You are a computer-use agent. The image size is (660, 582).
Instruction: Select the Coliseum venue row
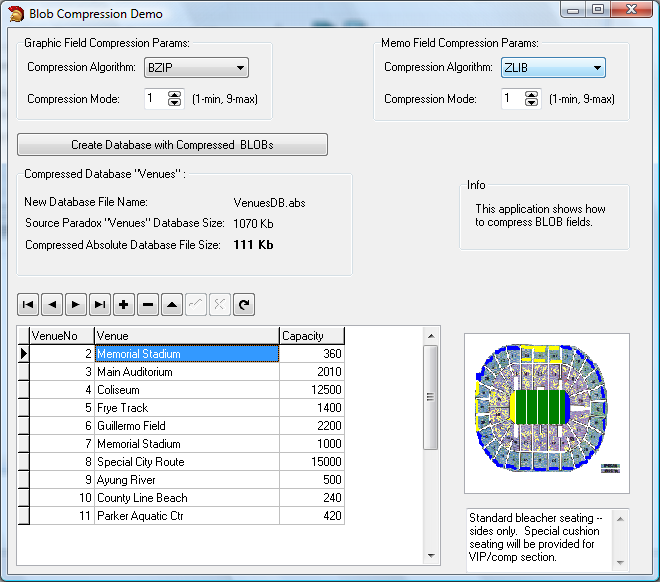click(186, 390)
